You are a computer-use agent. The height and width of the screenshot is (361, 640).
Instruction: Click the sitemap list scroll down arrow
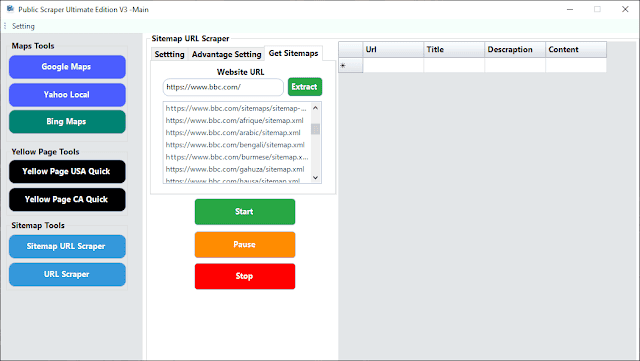316,177
